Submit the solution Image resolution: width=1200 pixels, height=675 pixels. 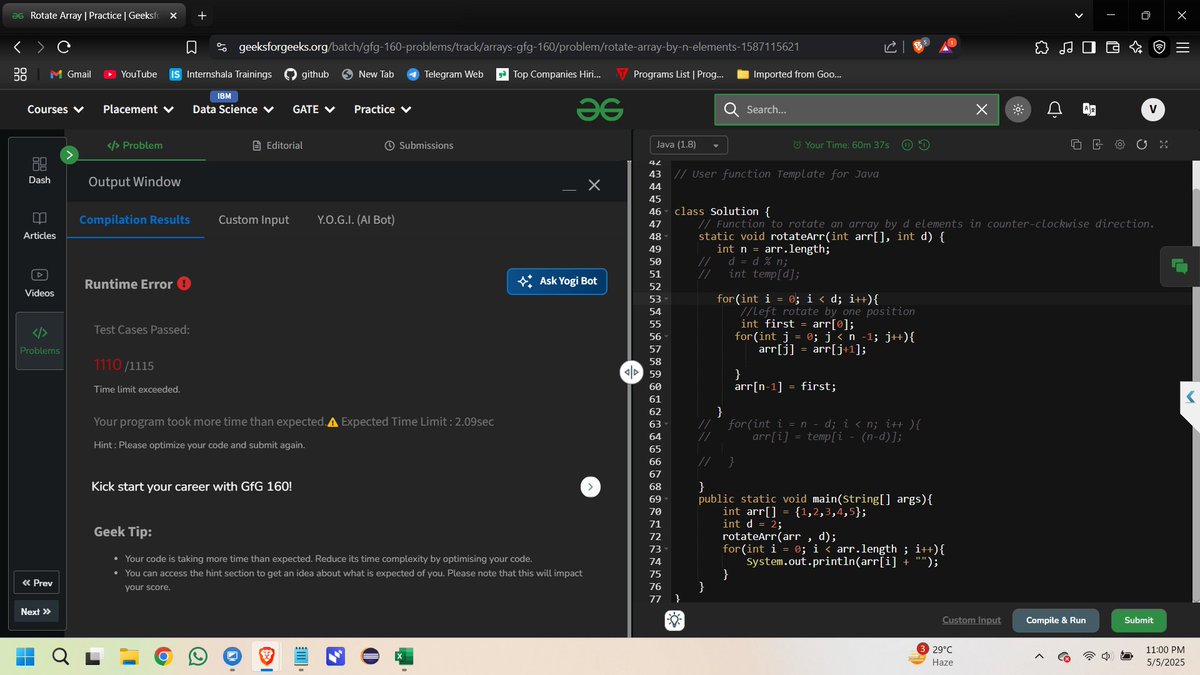(x=1138, y=620)
